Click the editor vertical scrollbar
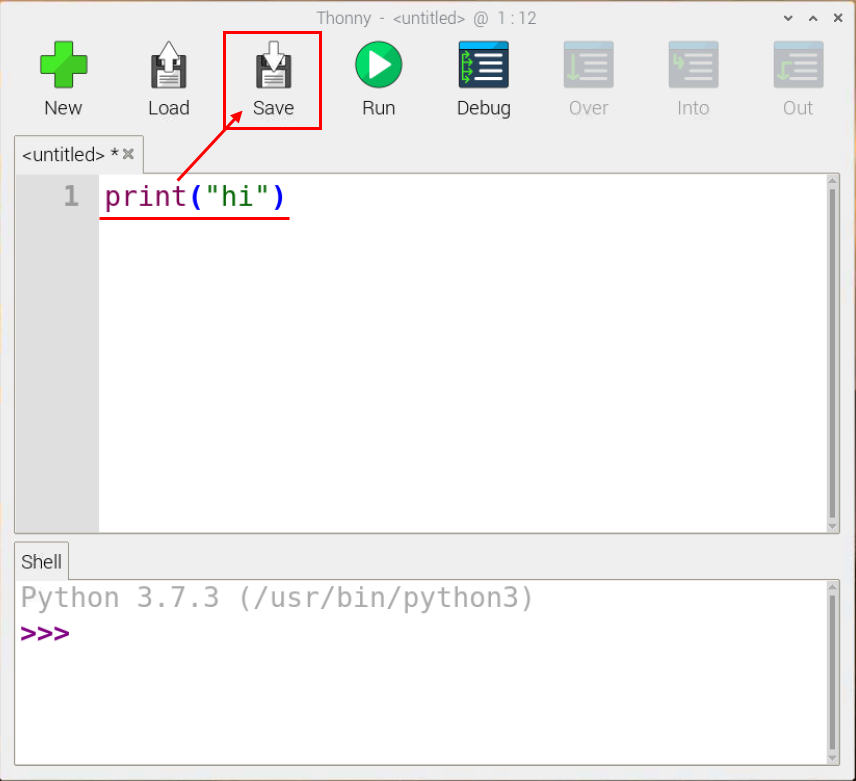Screen dimensions: 856x781 [833, 353]
